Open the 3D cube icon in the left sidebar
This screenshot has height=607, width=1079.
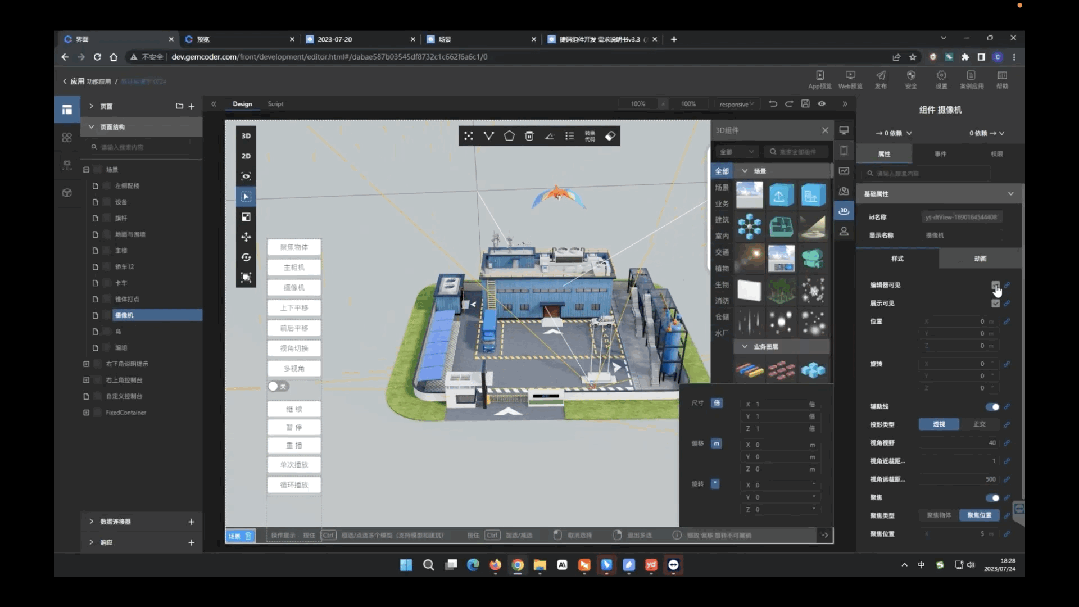point(67,193)
